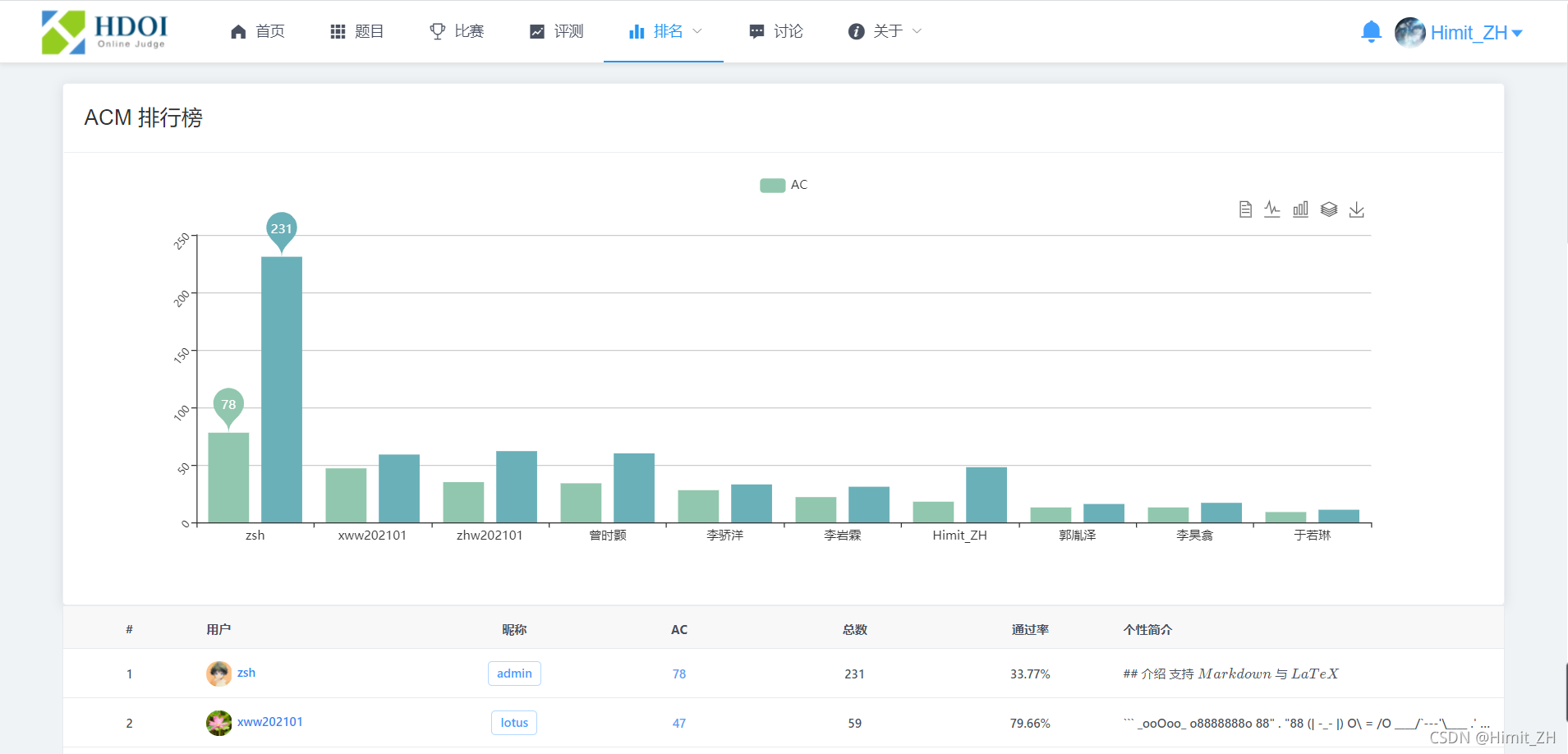This screenshot has height=754, width=1568.
Task: Click the 33.77% pass rate cell
Action: (x=1030, y=674)
